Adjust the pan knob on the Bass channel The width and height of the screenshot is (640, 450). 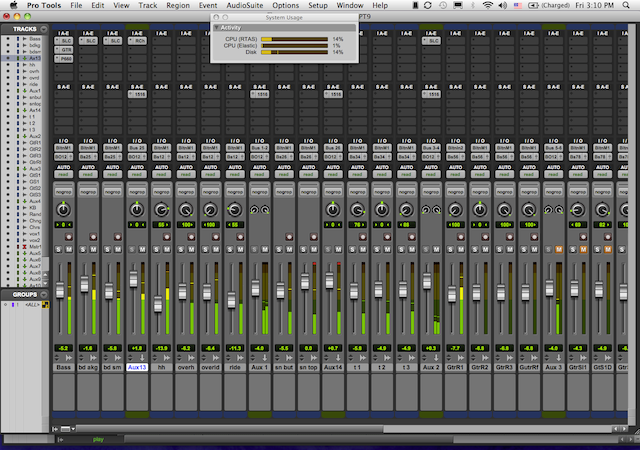point(63,209)
